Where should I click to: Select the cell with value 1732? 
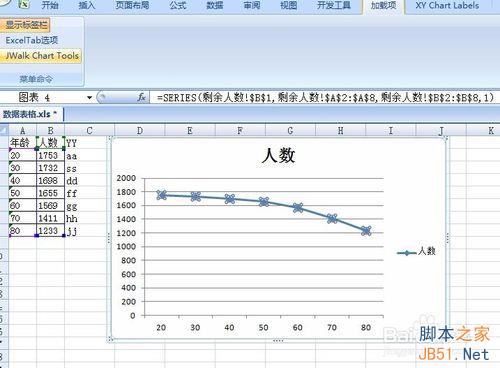pos(50,168)
